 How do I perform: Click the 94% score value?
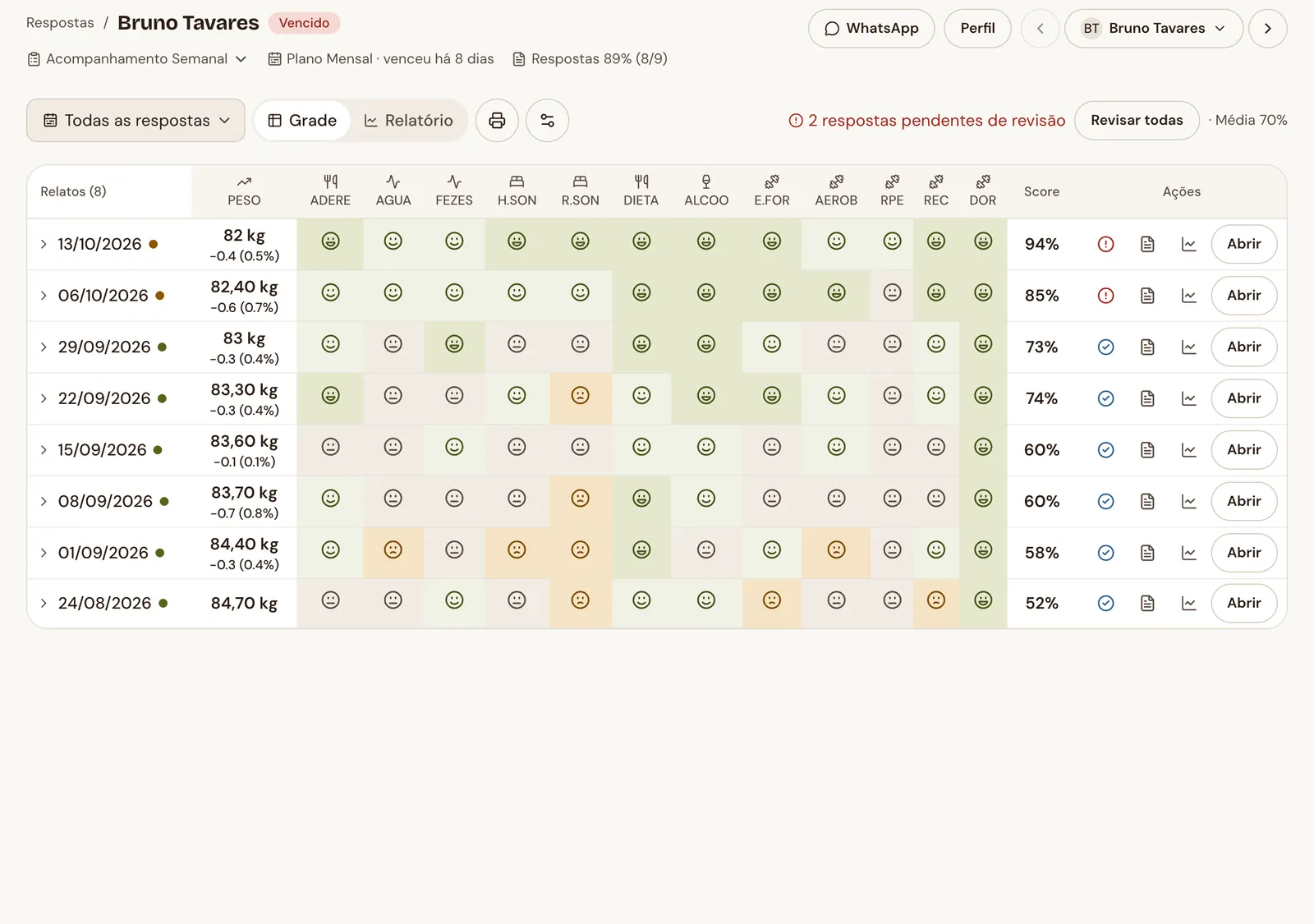click(1041, 244)
